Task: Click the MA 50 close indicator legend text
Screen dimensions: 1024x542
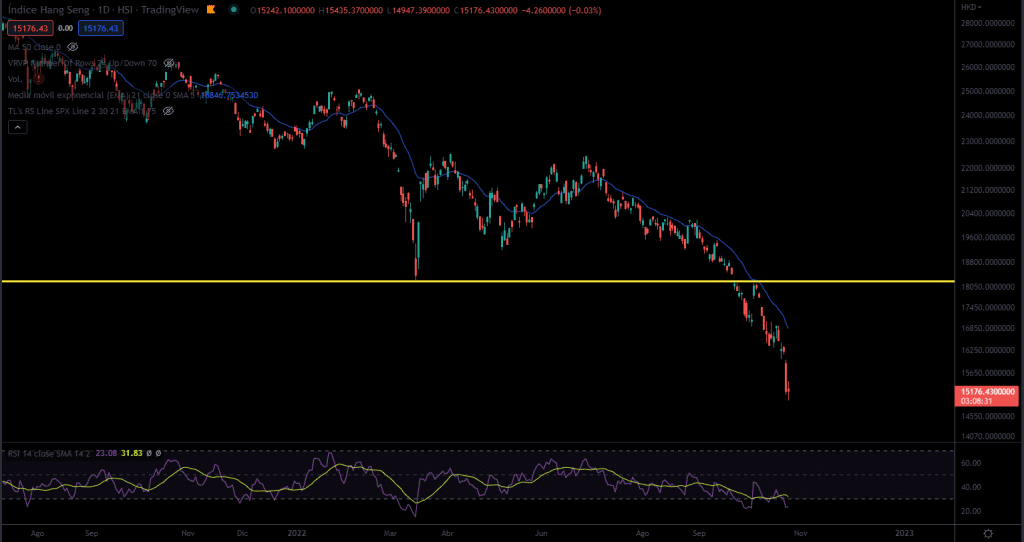Action: (x=34, y=47)
